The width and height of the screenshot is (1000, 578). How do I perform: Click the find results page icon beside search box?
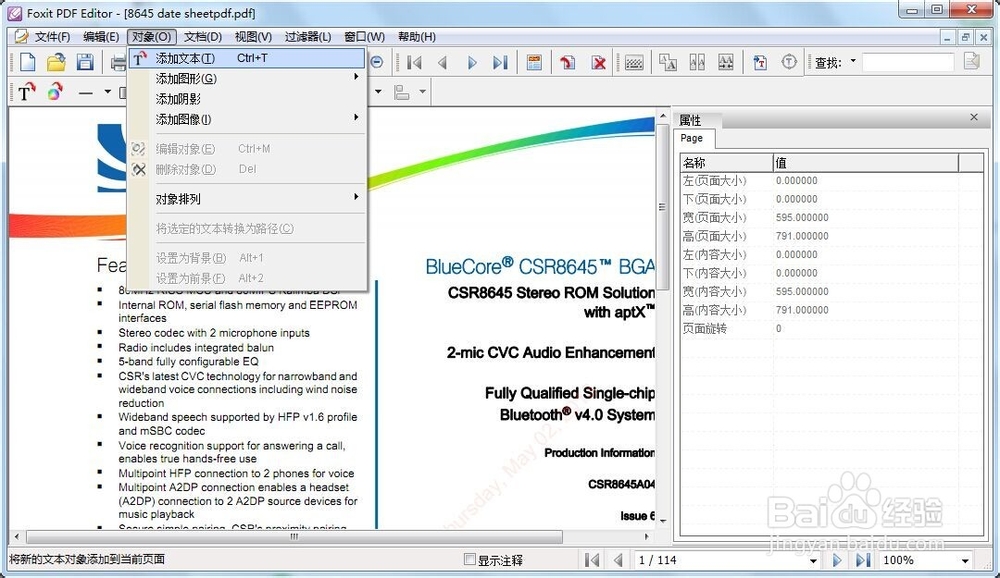click(x=972, y=62)
